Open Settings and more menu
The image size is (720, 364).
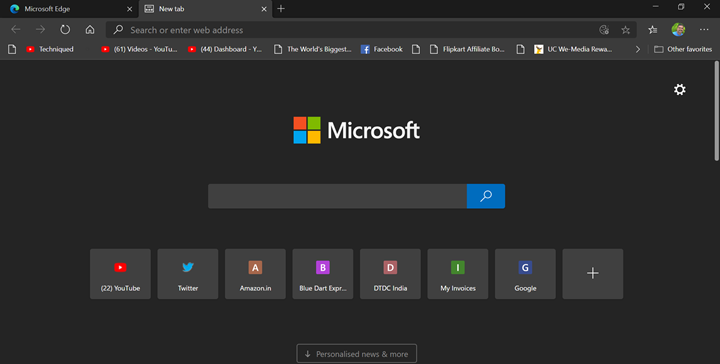point(704,30)
